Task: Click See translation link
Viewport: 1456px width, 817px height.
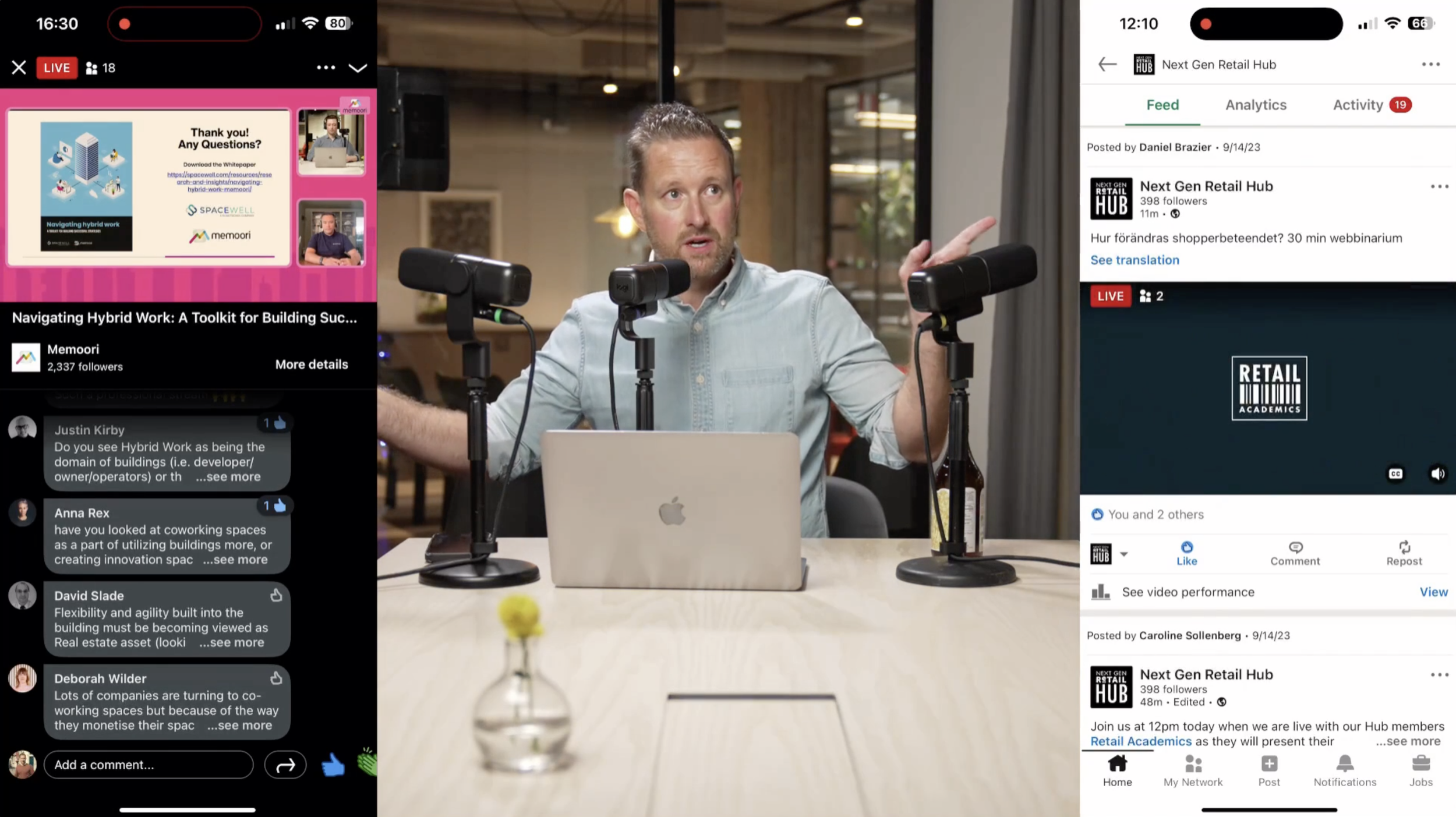Action: tap(1135, 260)
